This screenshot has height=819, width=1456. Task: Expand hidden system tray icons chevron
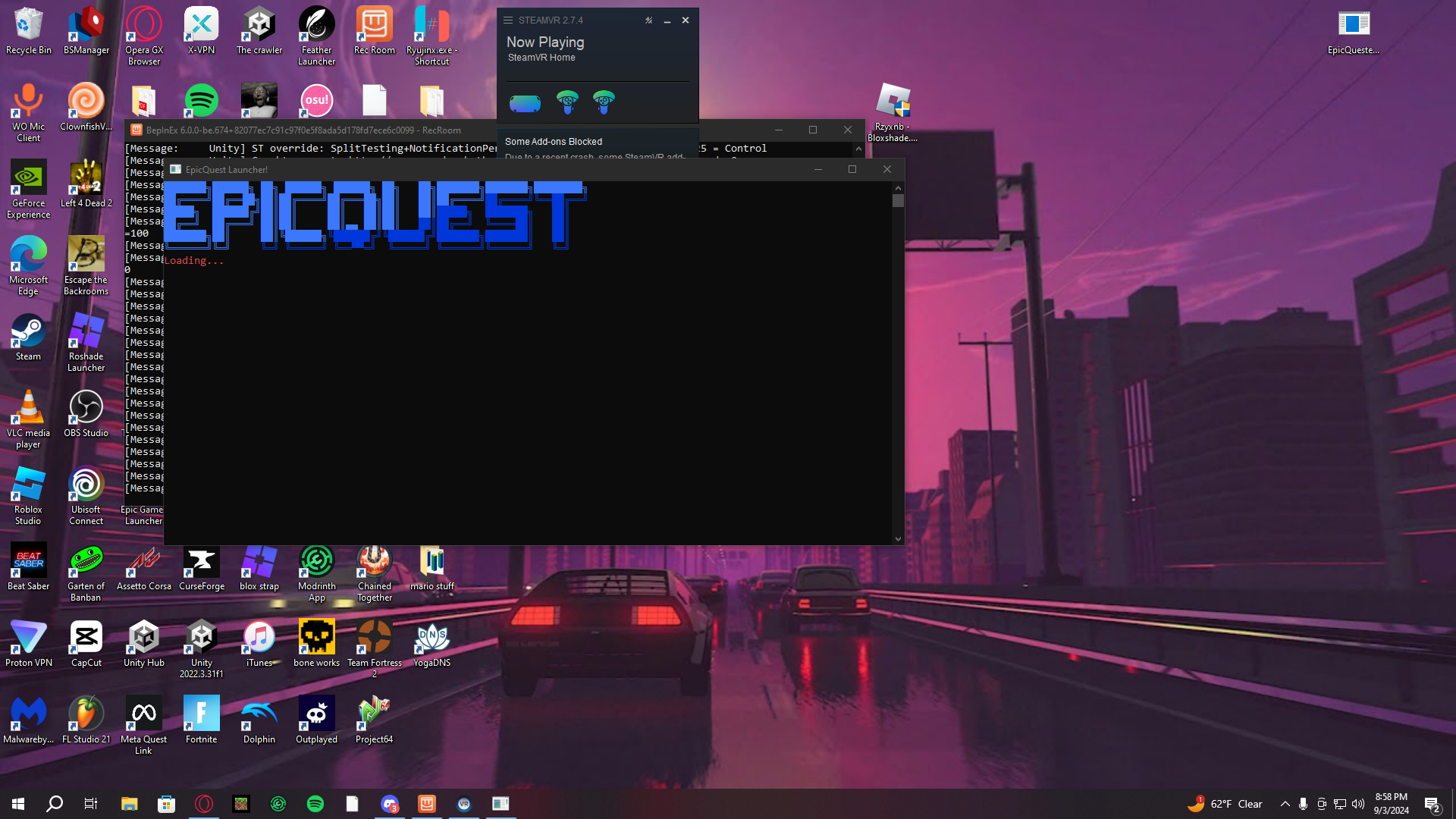1285,804
